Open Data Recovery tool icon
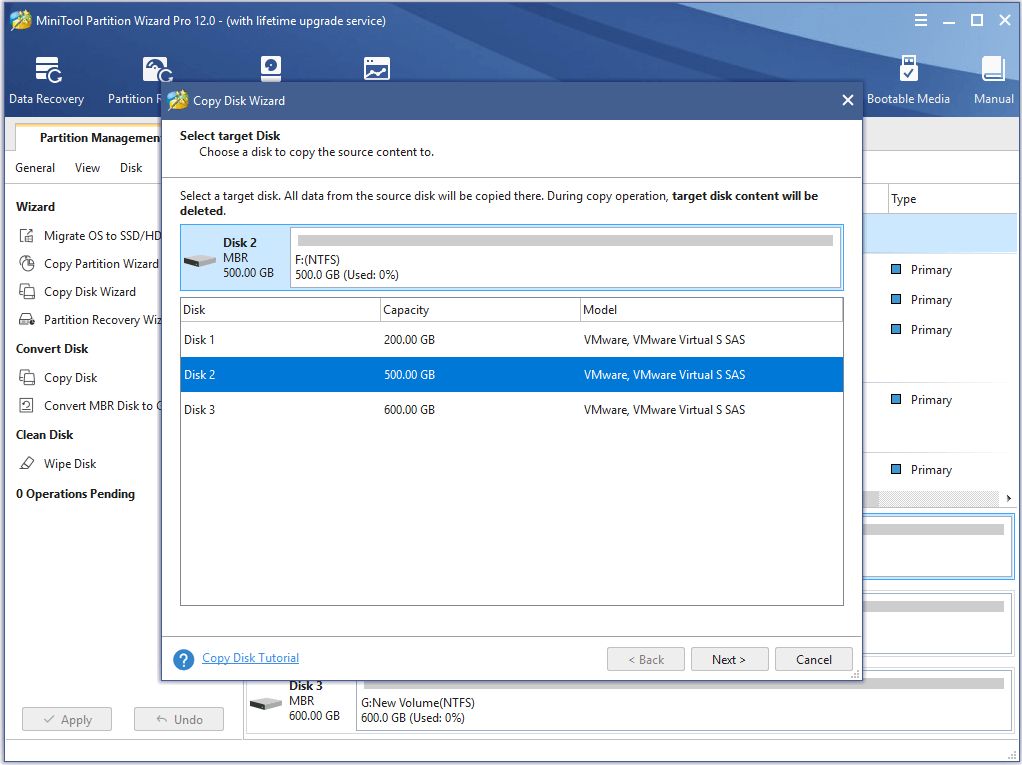This screenshot has width=1022, height=765. tap(48, 70)
